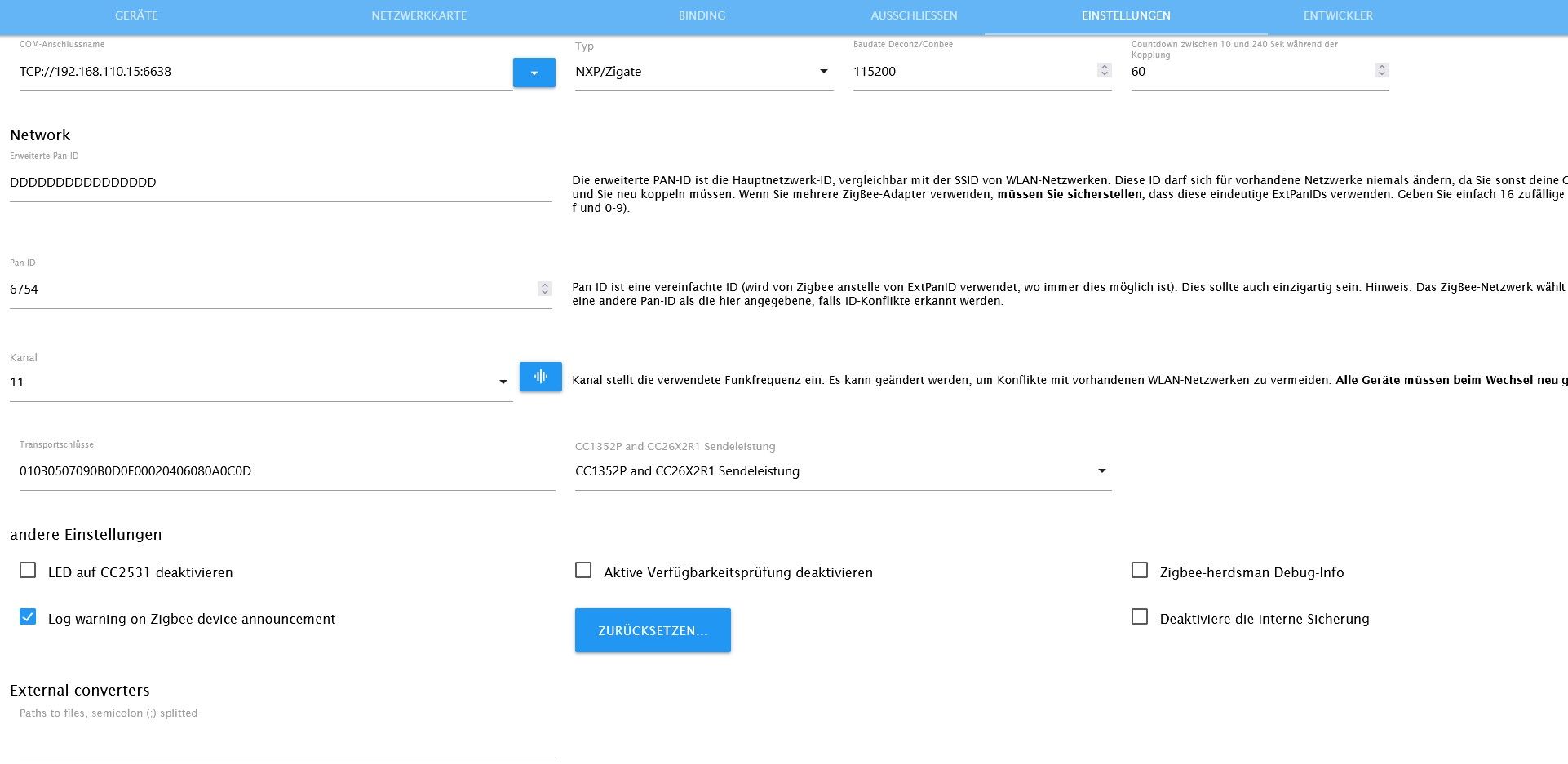Screen dimensions: 1568x764
Task: Enable LED auf CC2531 deaktivieren checkbox
Action: tap(28, 570)
